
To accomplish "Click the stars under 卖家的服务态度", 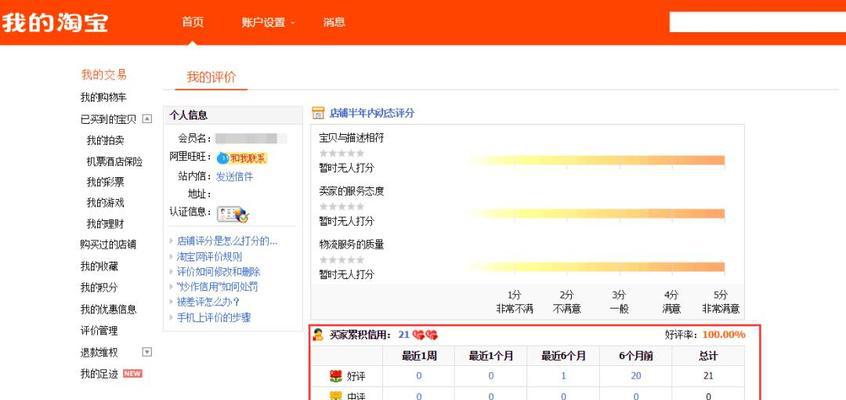I will pyautogui.click(x=342, y=206).
